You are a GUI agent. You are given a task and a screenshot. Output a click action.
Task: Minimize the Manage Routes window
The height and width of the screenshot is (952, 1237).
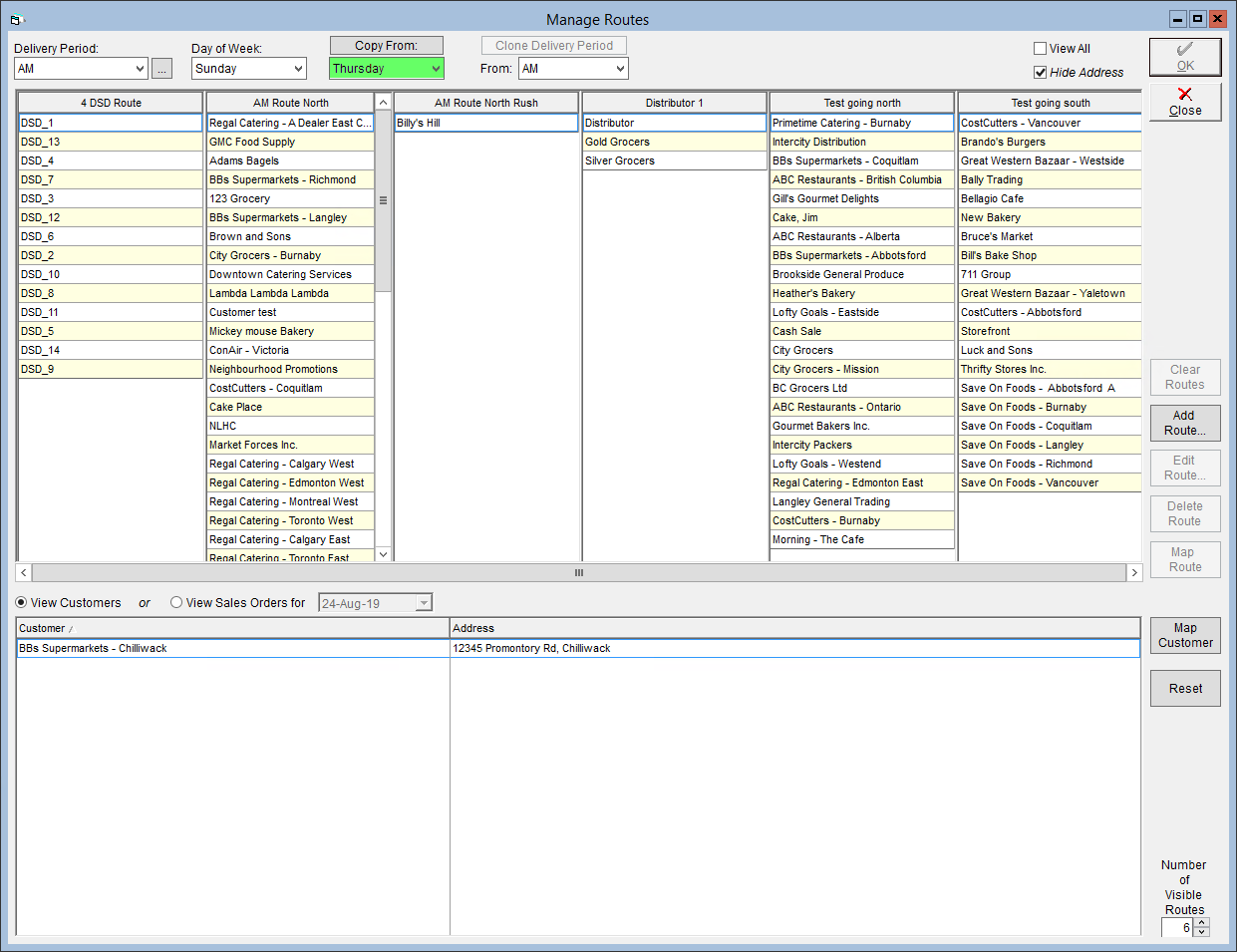click(1178, 19)
